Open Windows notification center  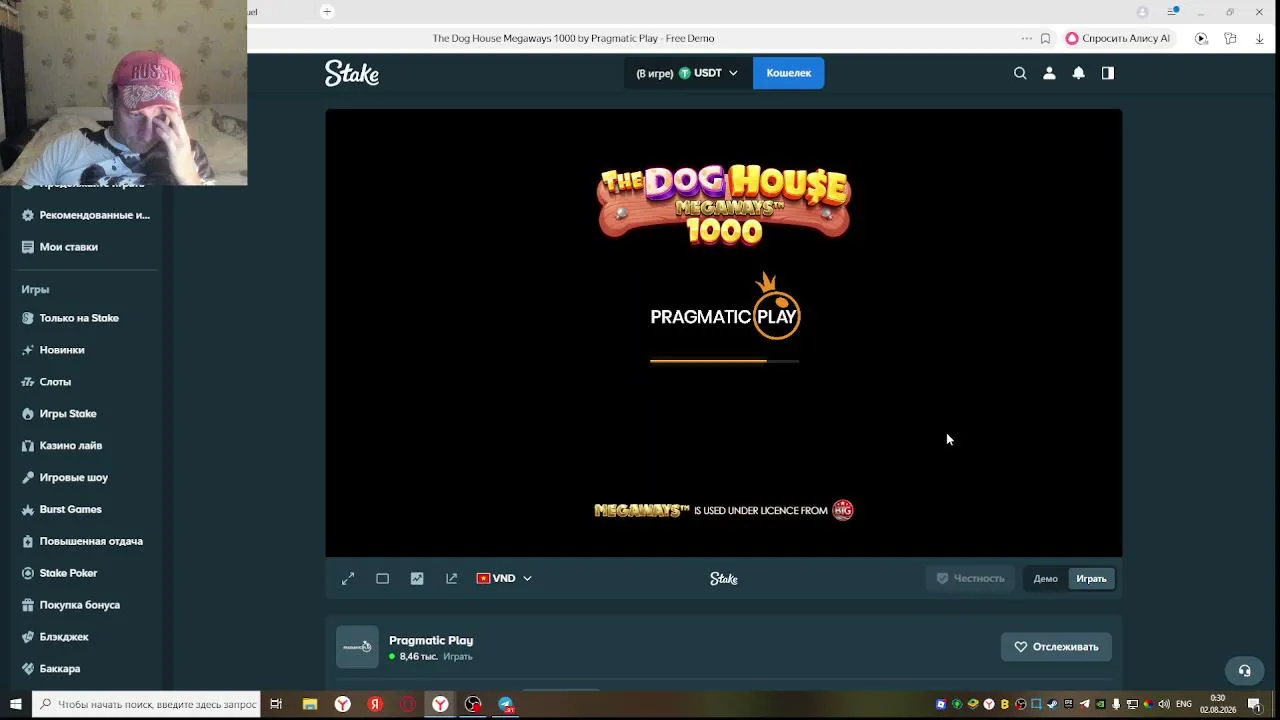[1254, 704]
